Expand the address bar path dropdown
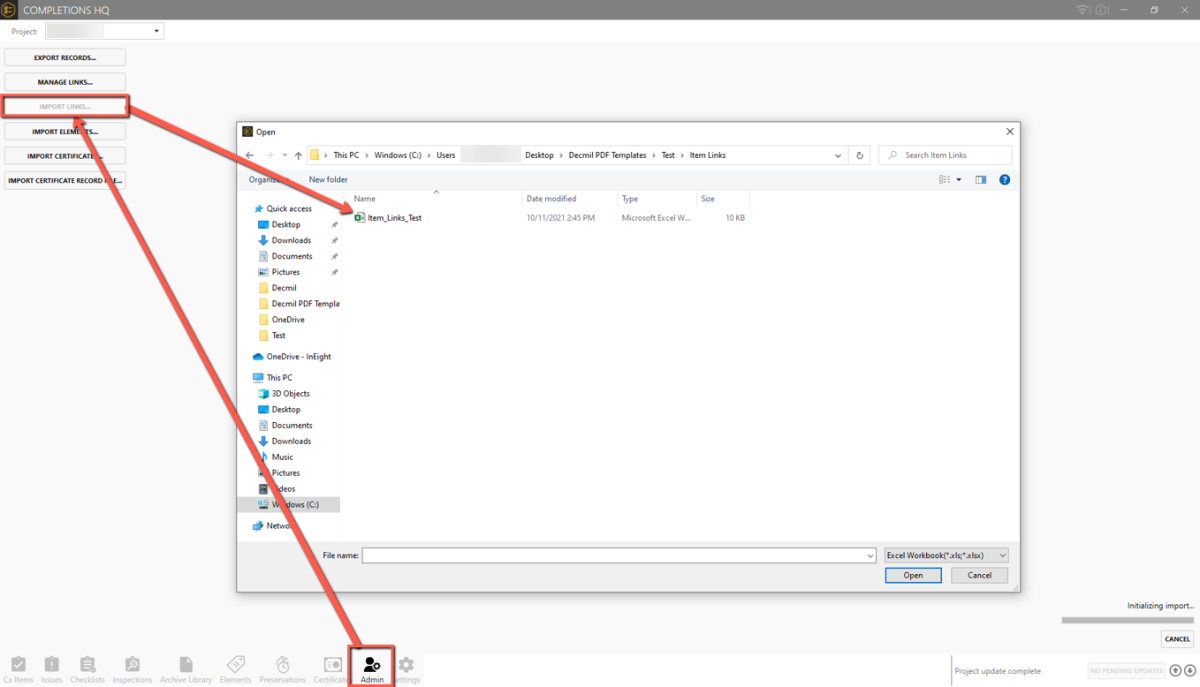Viewport: 1200px width, 687px height. [838, 156]
